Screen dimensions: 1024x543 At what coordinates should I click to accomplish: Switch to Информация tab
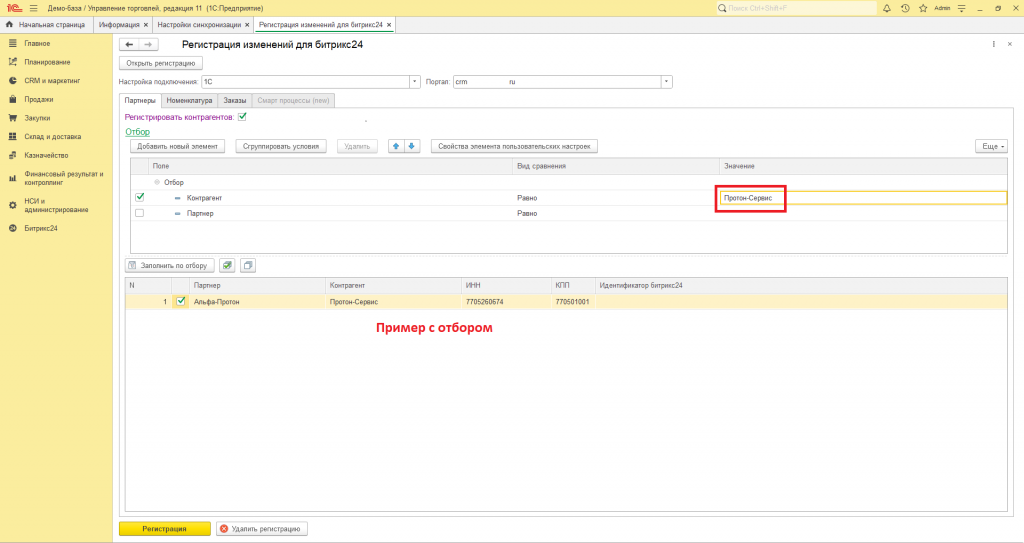click(119, 25)
